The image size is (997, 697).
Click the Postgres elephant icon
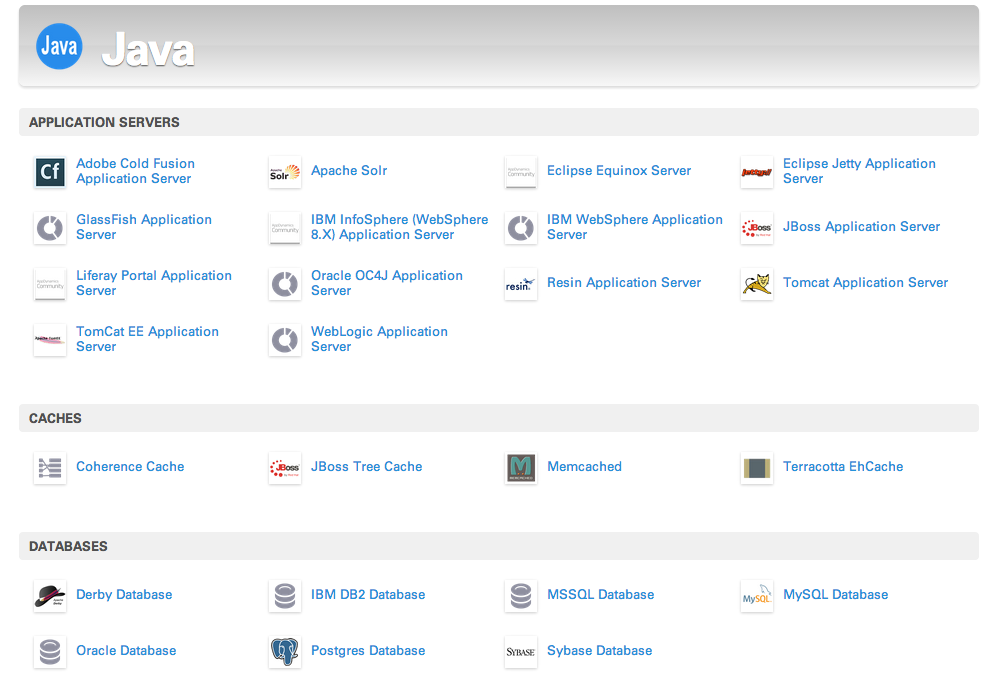(x=285, y=652)
